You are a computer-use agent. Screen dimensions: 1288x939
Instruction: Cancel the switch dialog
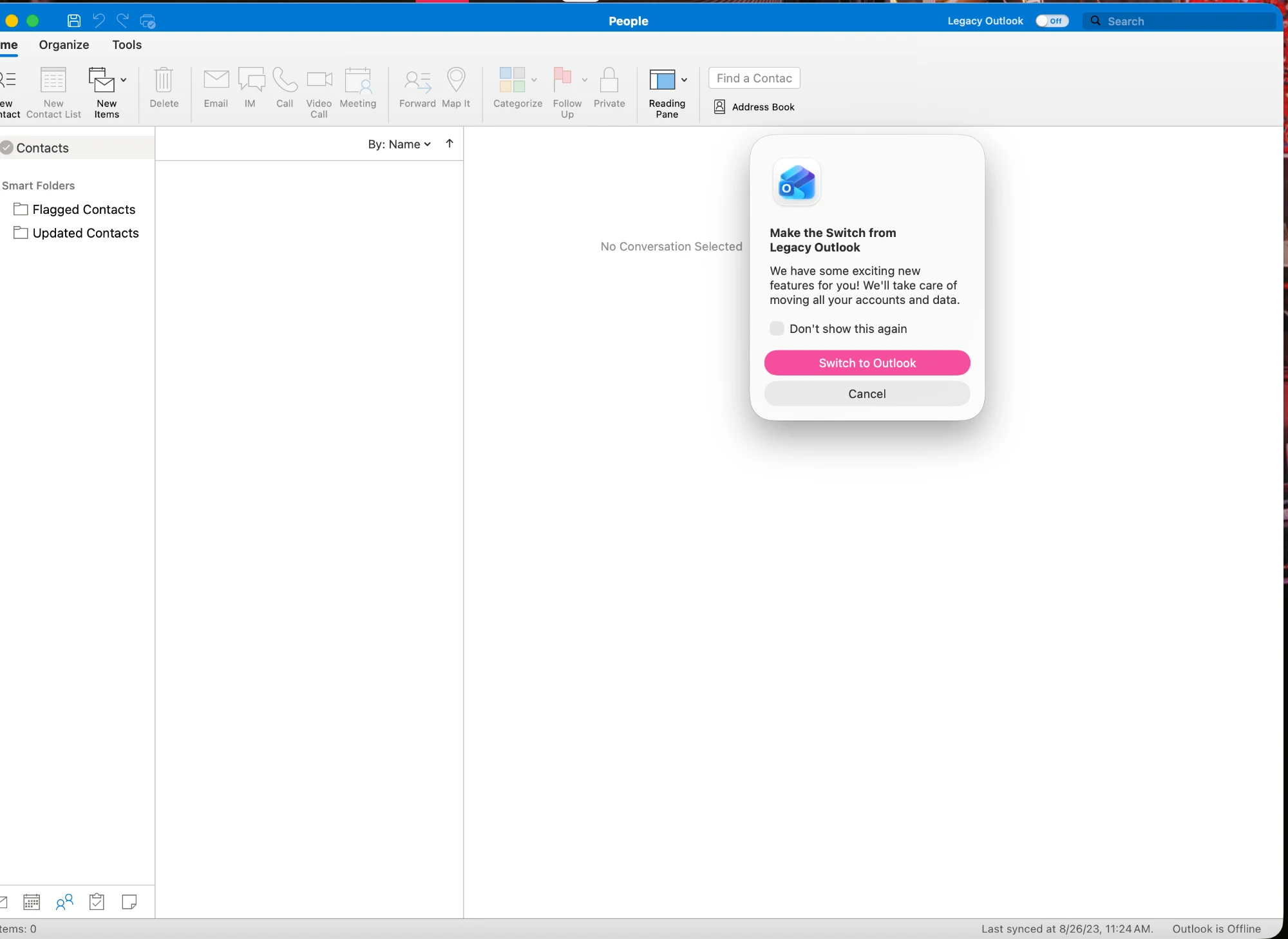click(x=867, y=394)
